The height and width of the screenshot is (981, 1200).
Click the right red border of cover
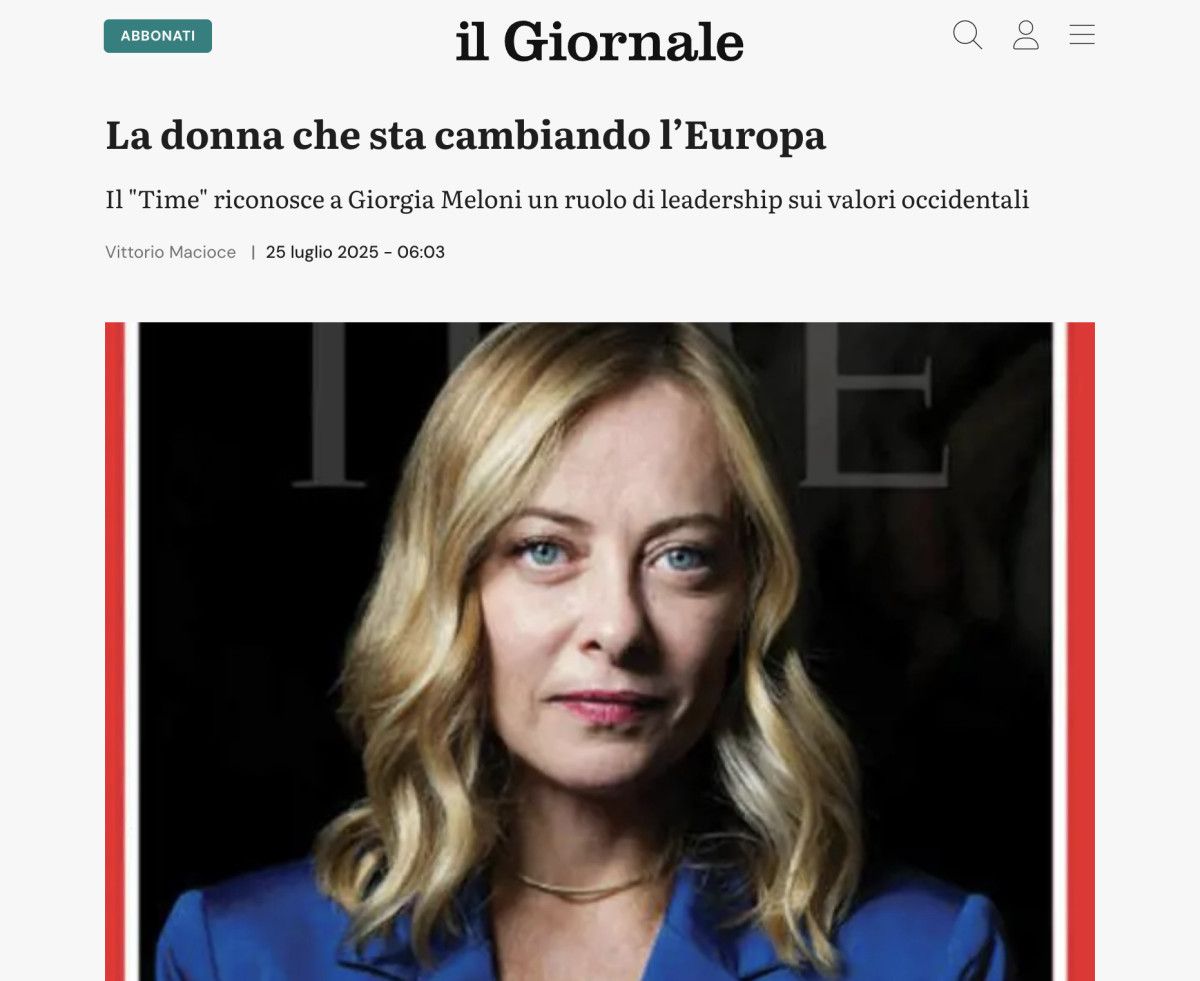1081,651
